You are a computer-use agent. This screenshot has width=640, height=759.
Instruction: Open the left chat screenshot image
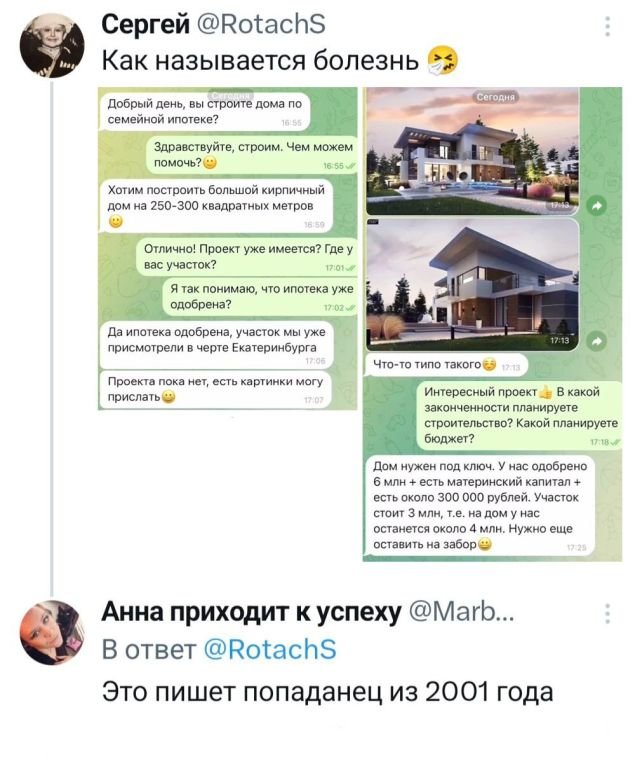pos(228,248)
